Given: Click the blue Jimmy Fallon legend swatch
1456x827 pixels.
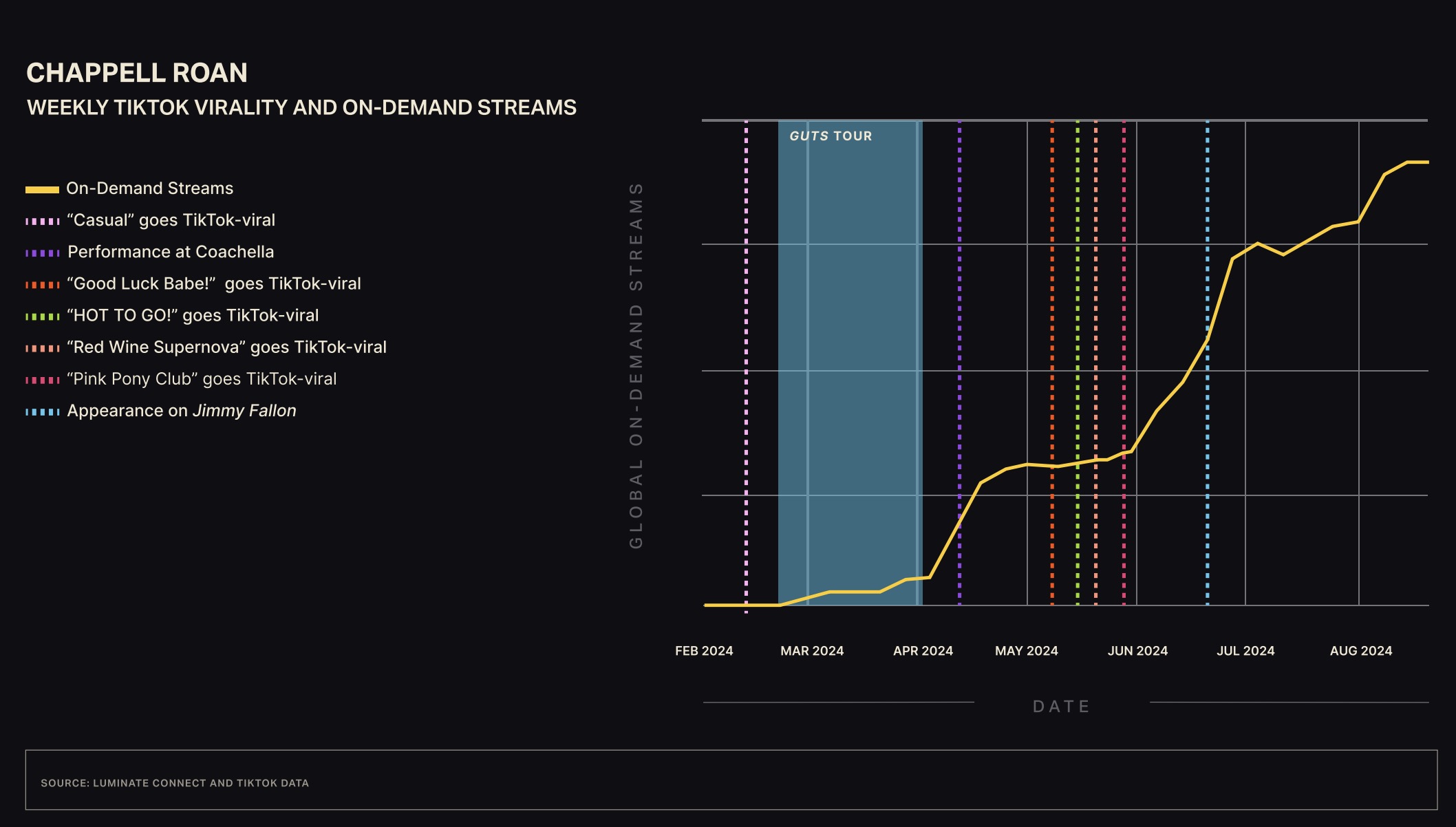Looking at the screenshot, I should click(42, 412).
